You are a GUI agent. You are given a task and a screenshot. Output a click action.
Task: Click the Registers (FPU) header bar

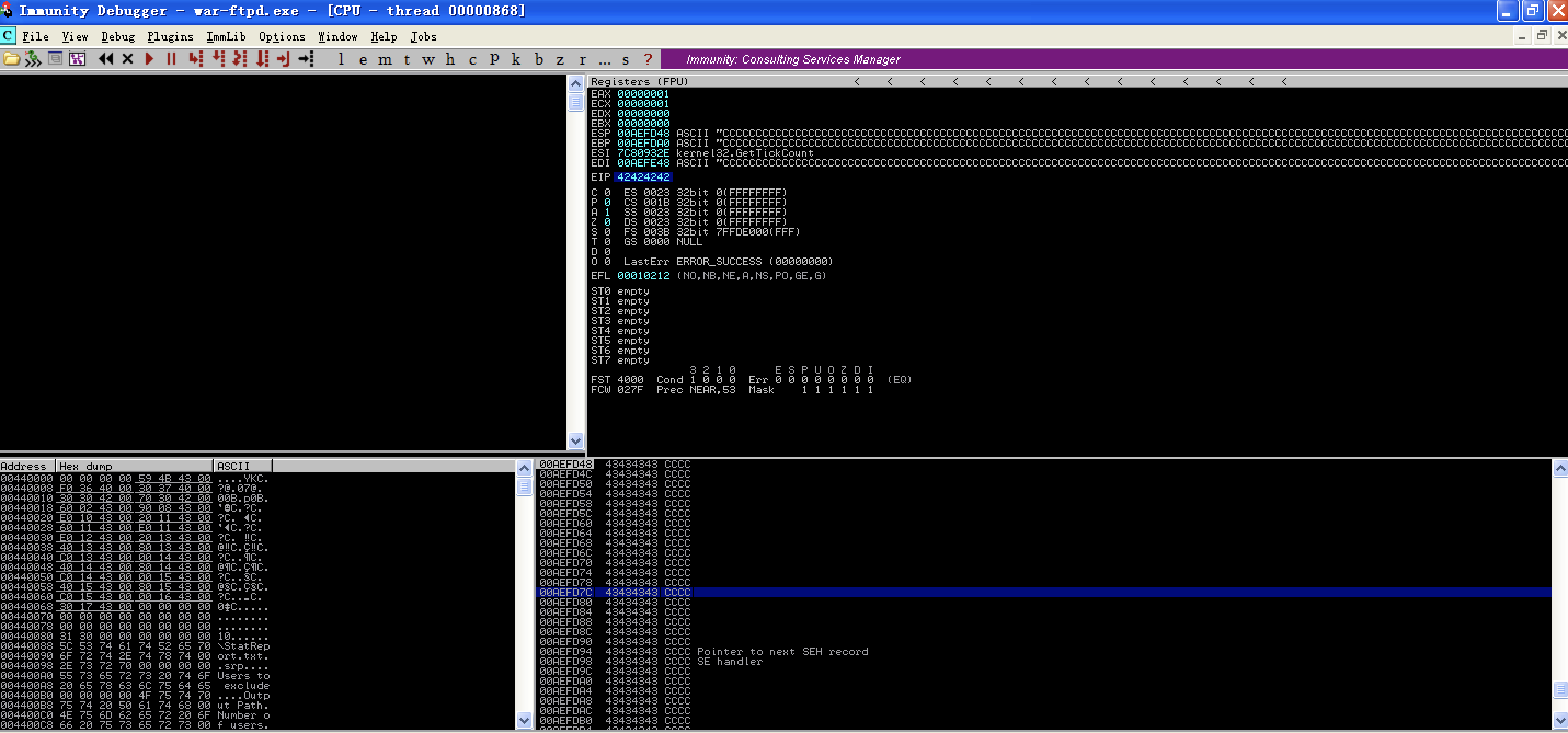[1078, 82]
